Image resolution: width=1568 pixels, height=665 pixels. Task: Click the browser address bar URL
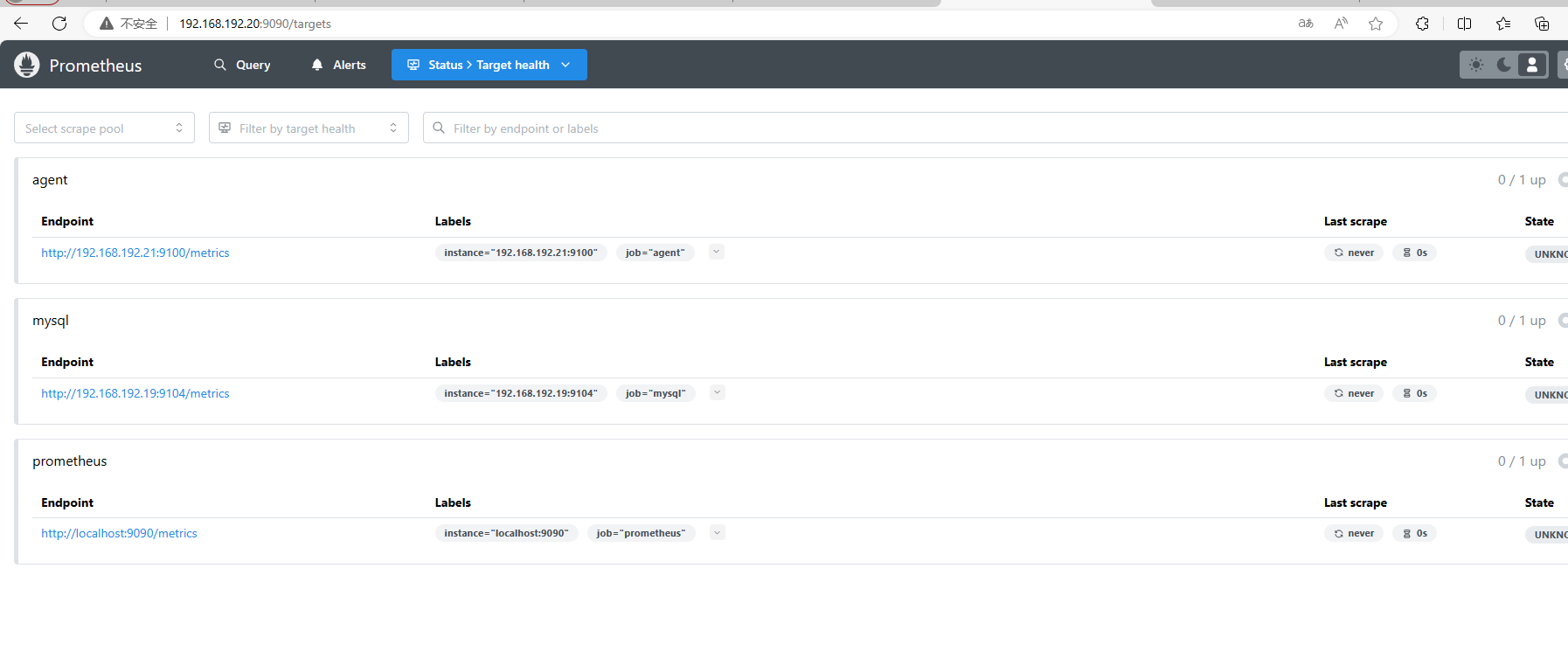point(255,24)
